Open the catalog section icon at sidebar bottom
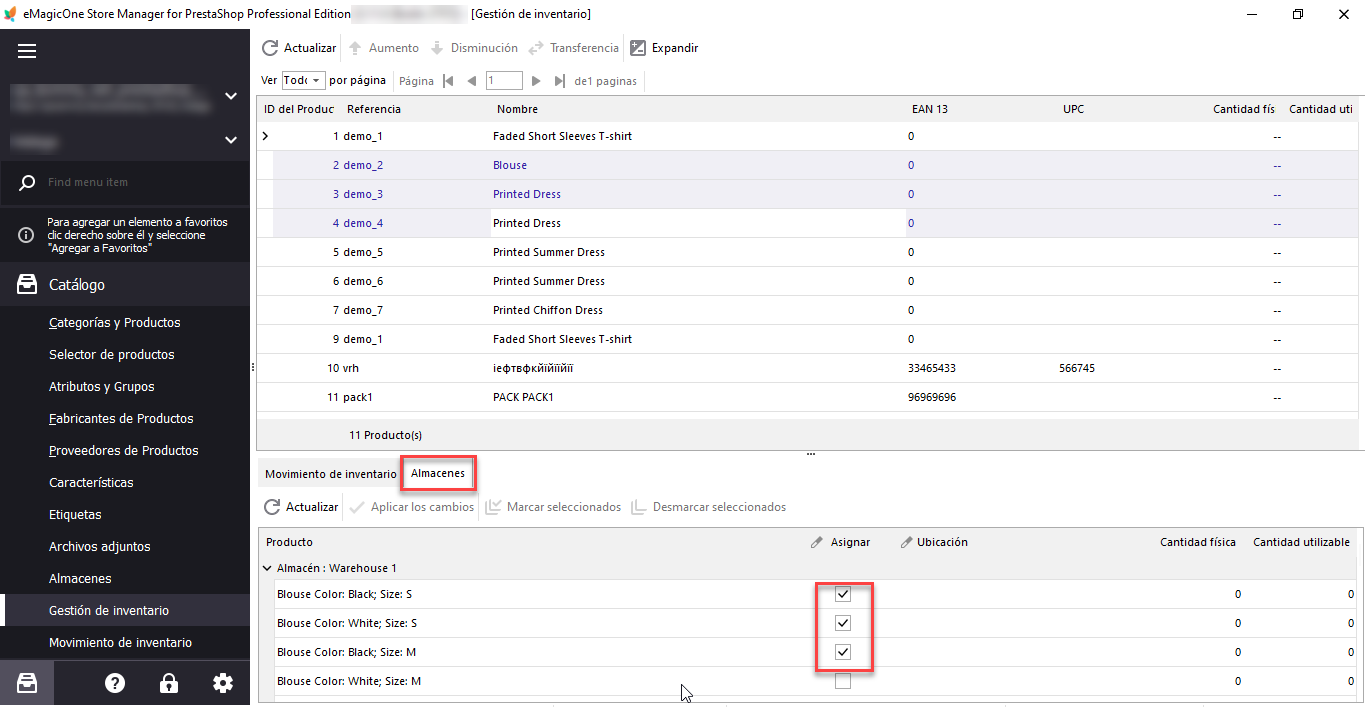Screen dimensions: 1365x707 27,683
